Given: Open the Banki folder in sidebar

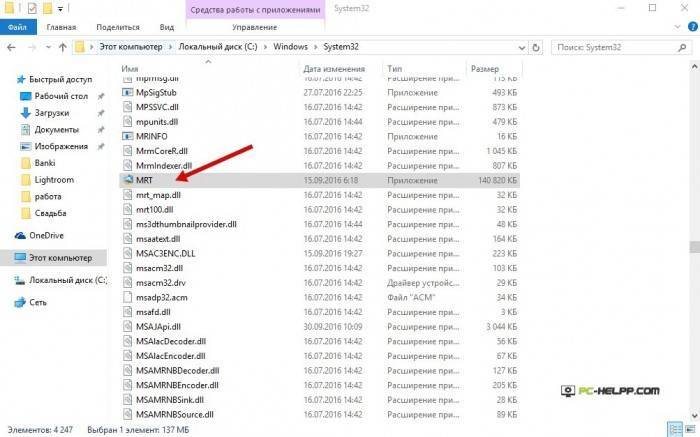Looking at the screenshot, I should pos(45,163).
